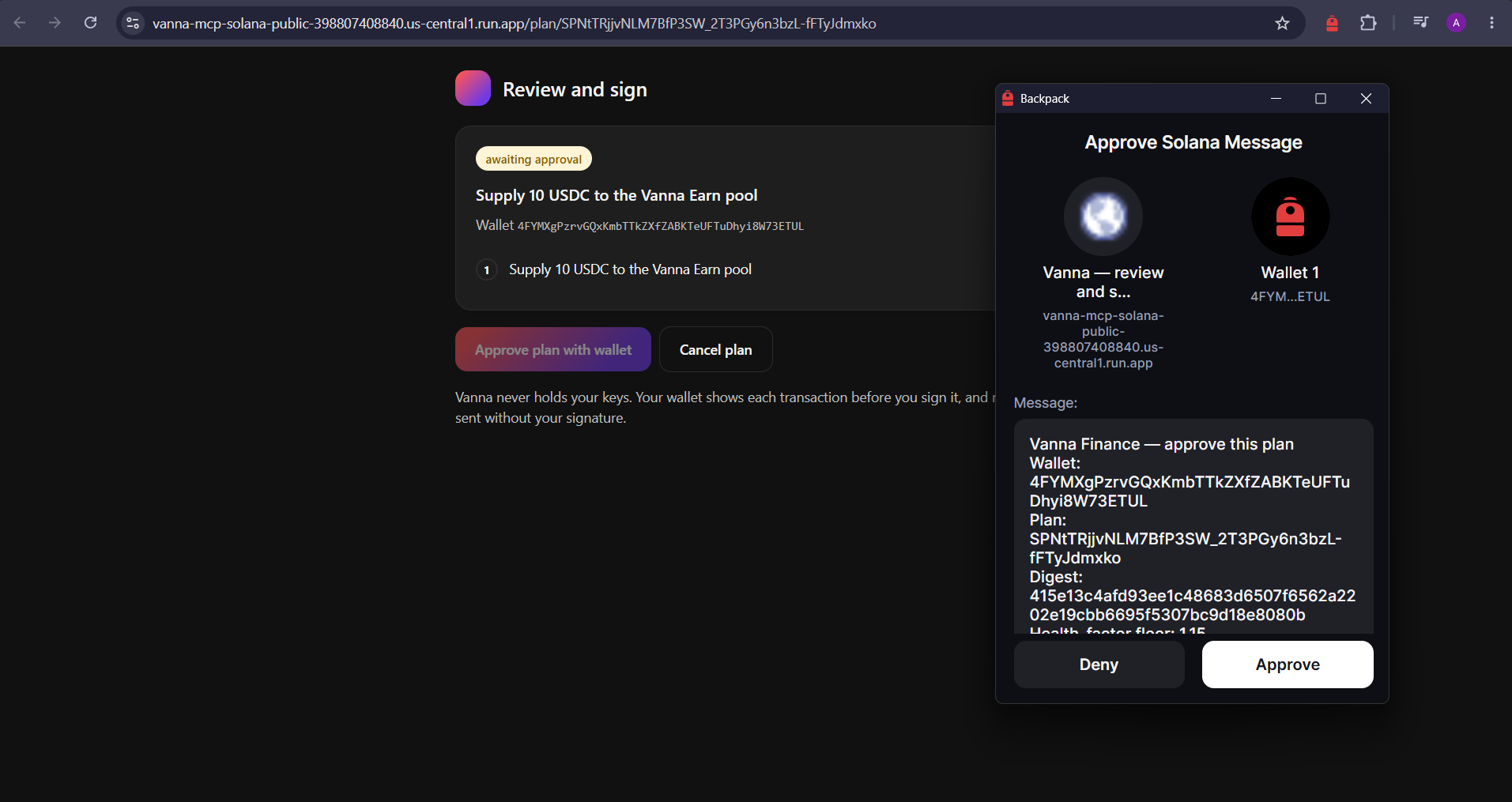The image size is (1512, 802).
Task: Open Chrome extensions puzzle icon
Action: point(1368,23)
